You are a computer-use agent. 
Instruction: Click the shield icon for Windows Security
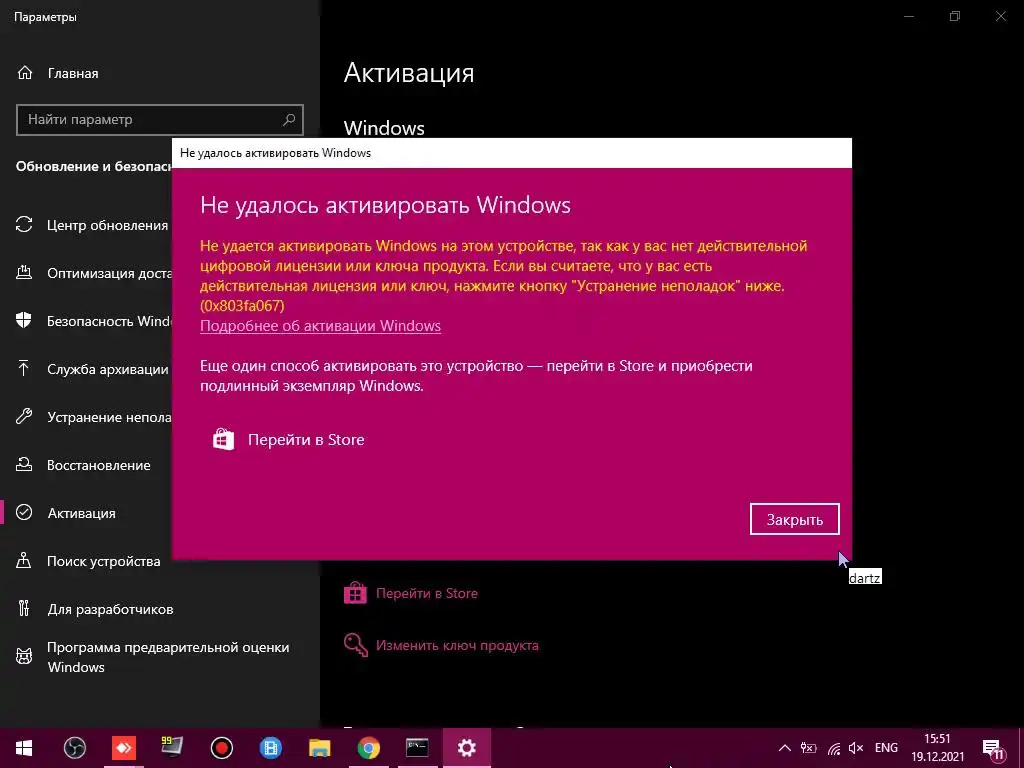[x=24, y=321]
